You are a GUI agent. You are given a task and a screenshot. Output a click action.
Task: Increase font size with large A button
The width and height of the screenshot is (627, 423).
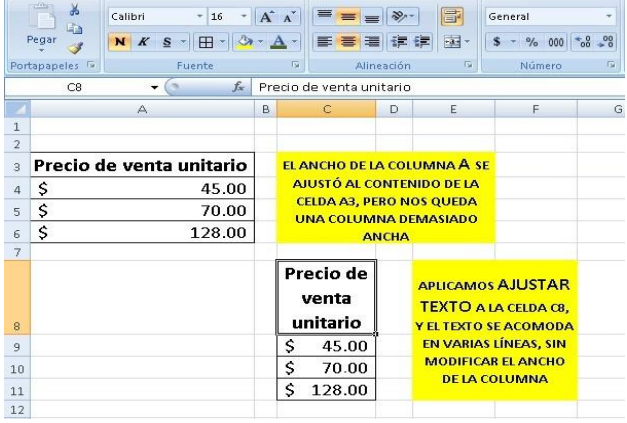coord(266,17)
